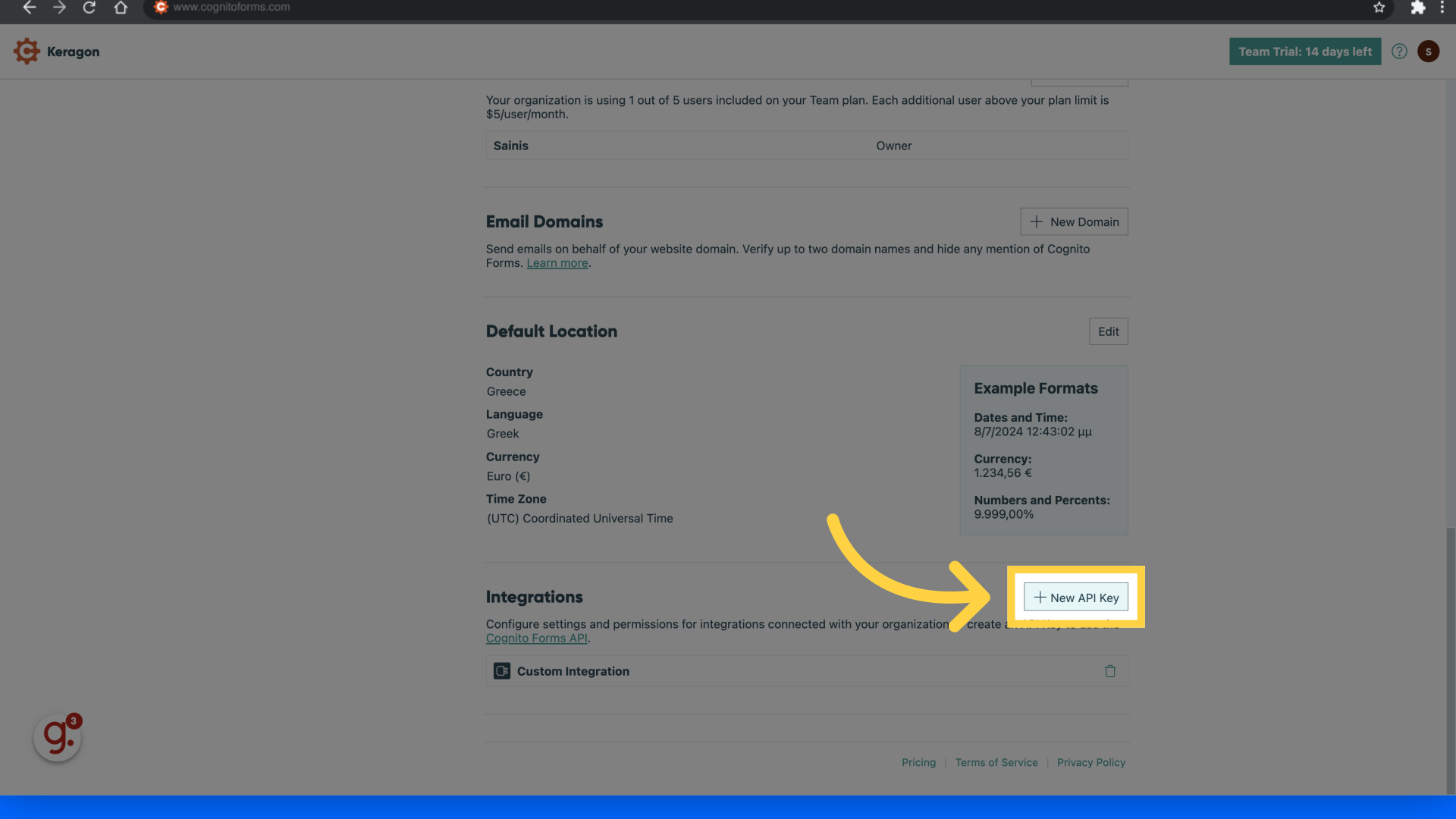The height and width of the screenshot is (819, 1456).
Task: Reload the current page
Action: [89, 8]
